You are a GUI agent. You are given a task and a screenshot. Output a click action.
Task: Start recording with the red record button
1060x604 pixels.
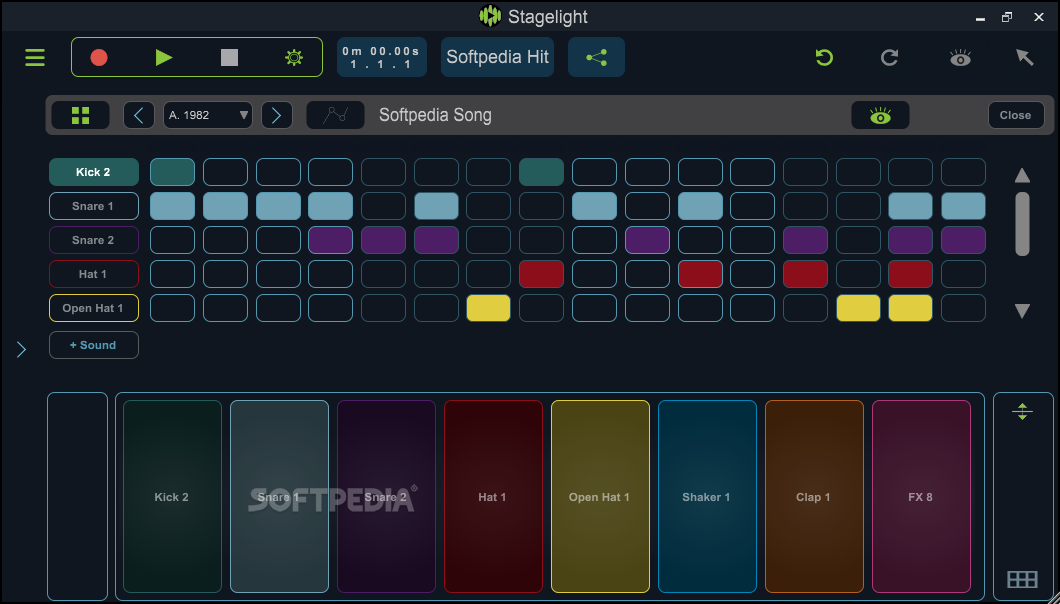[99, 57]
